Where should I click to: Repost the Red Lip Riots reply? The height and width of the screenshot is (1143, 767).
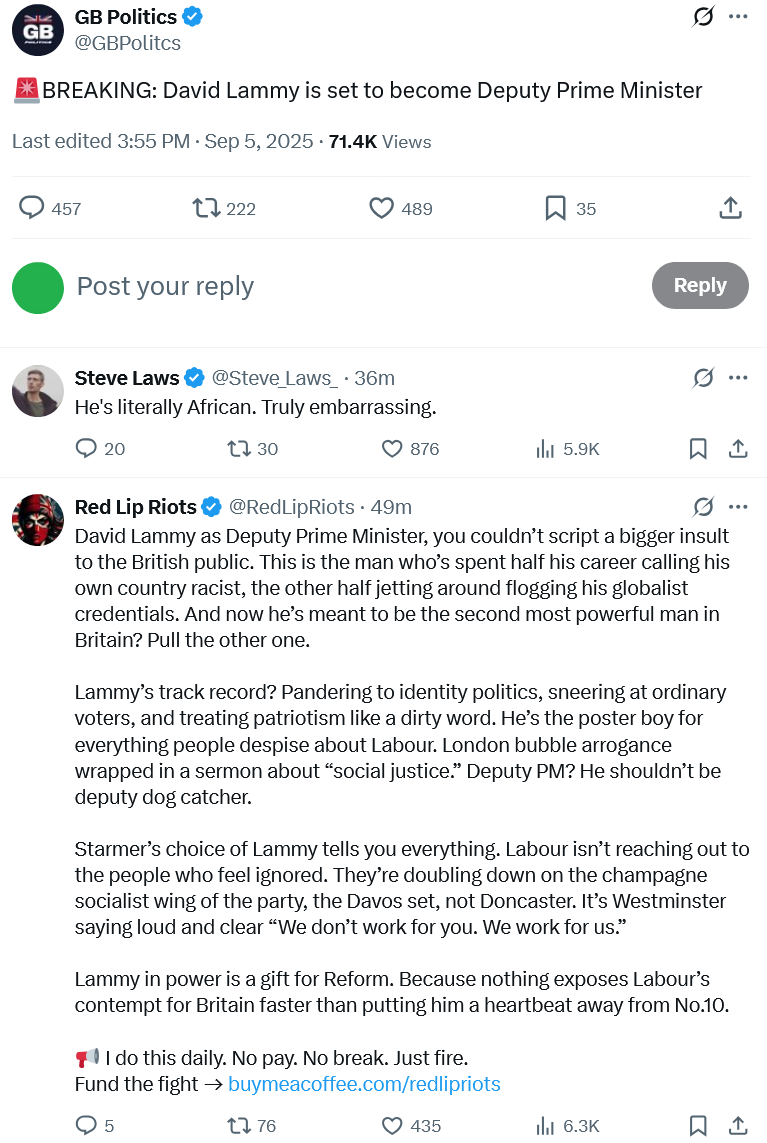(x=239, y=1125)
